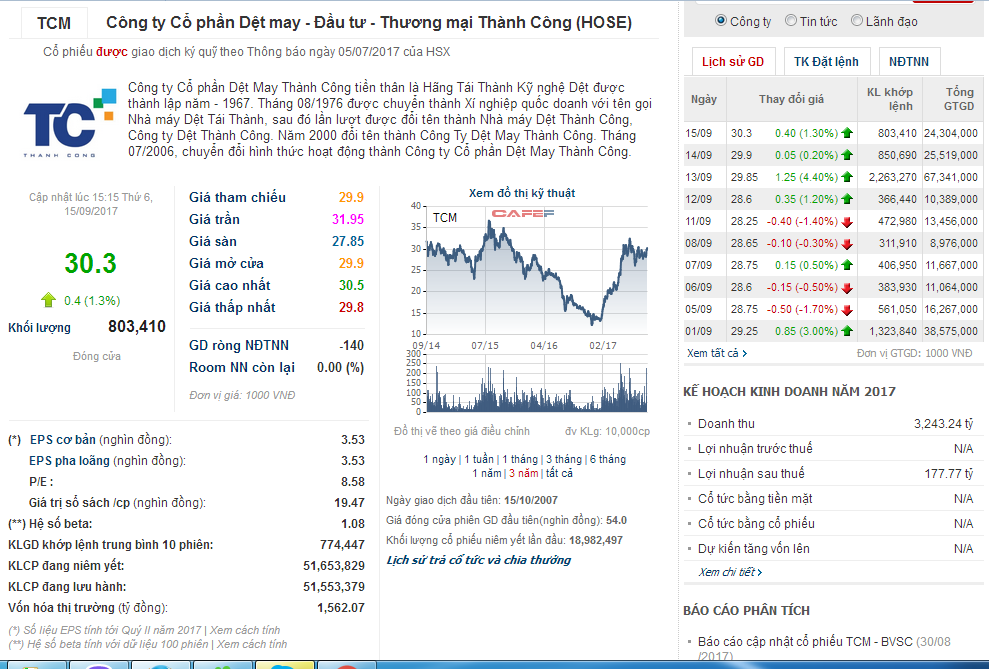Open EPS Xem cách tính footnote link
The image size is (989, 669).
[245, 630]
